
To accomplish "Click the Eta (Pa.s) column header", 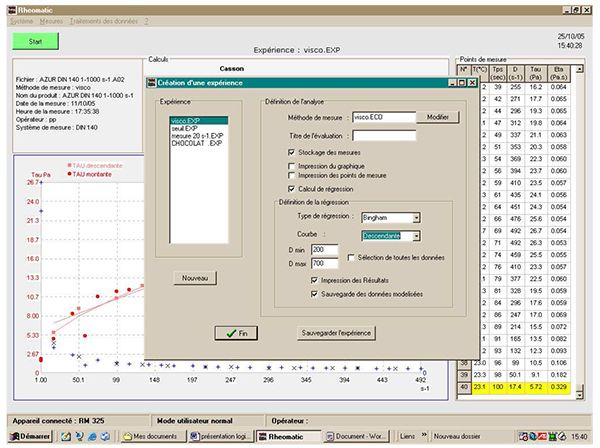I will click(558, 73).
